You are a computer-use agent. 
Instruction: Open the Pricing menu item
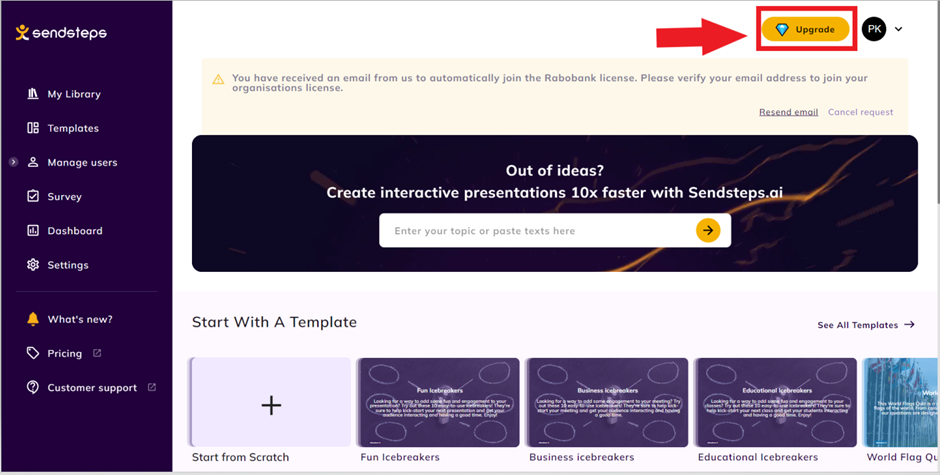coord(65,353)
